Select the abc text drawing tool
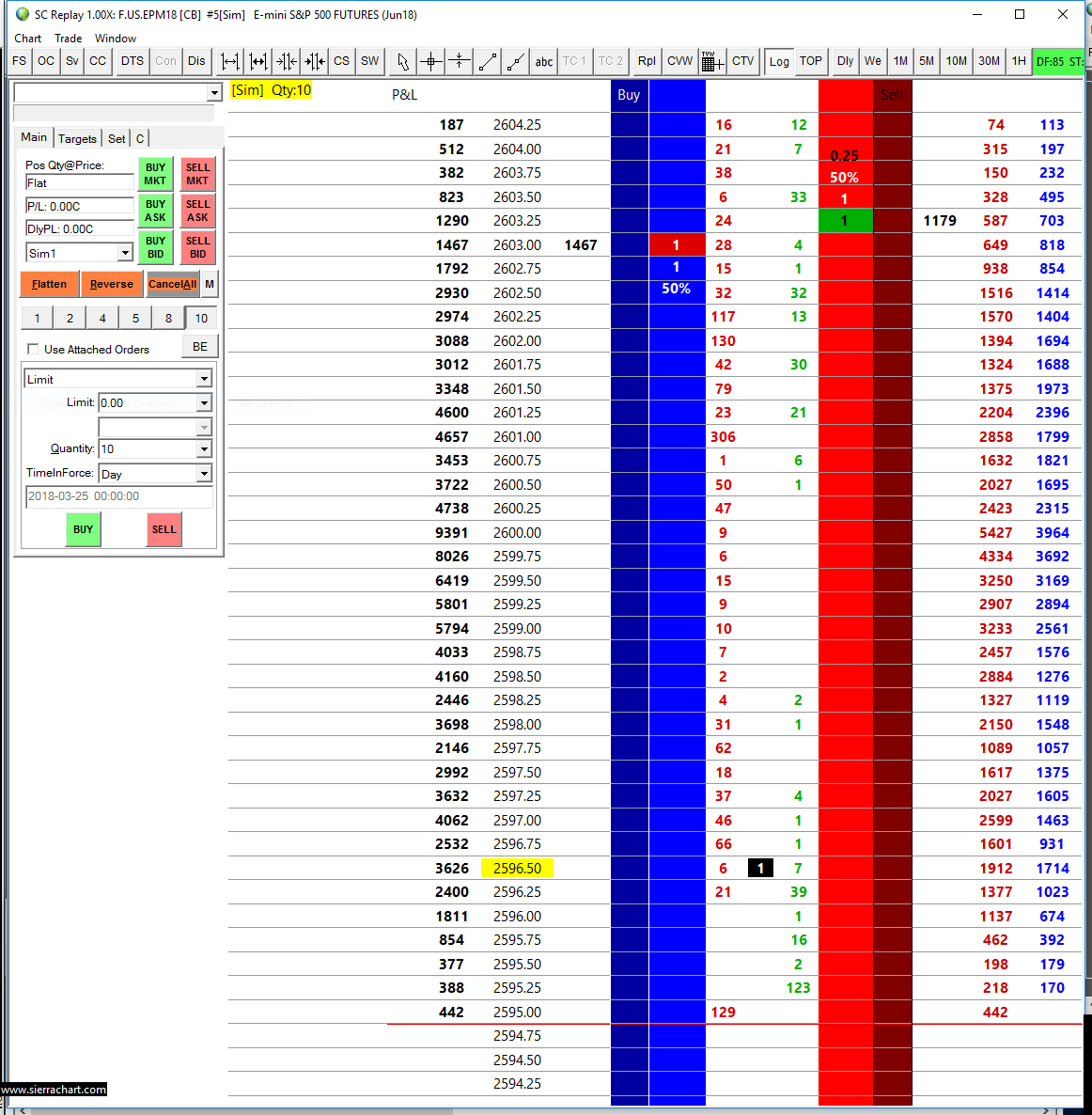Viewport: 1092px width, 1115px height. click(544, 62)
